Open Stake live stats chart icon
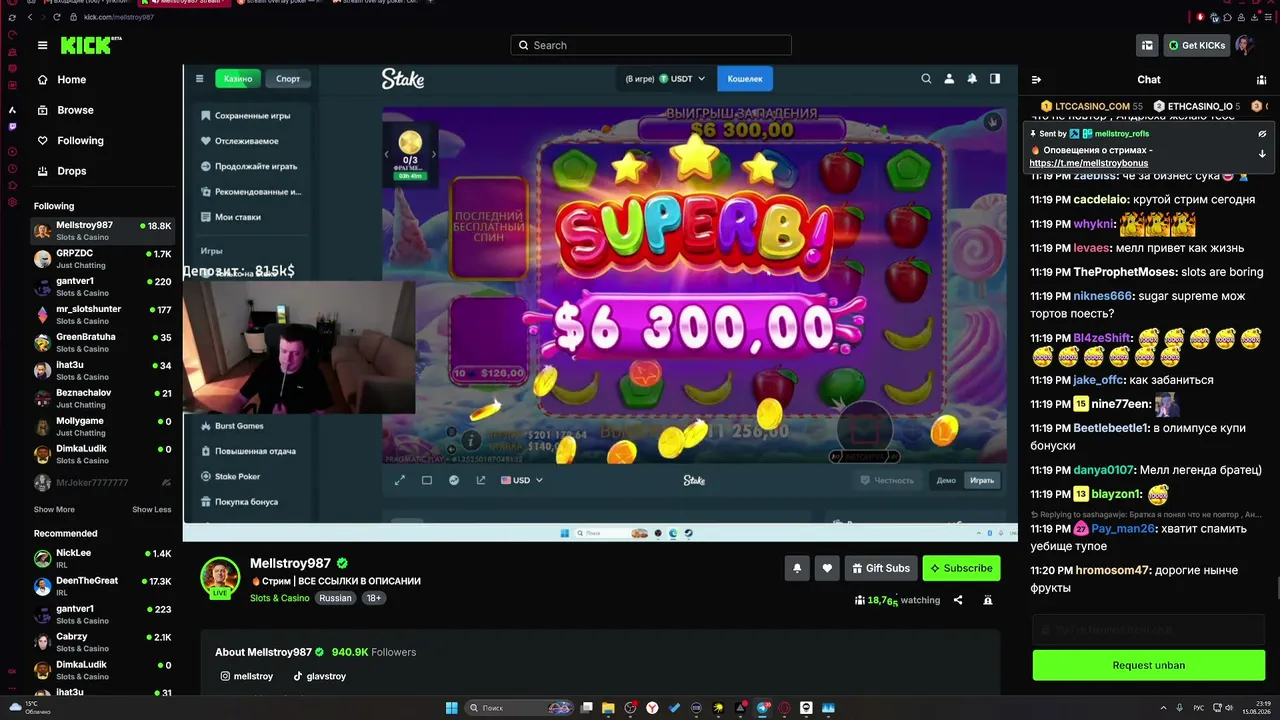The image size is (1280, 720). pyautogui.click(x=454, y=480)
